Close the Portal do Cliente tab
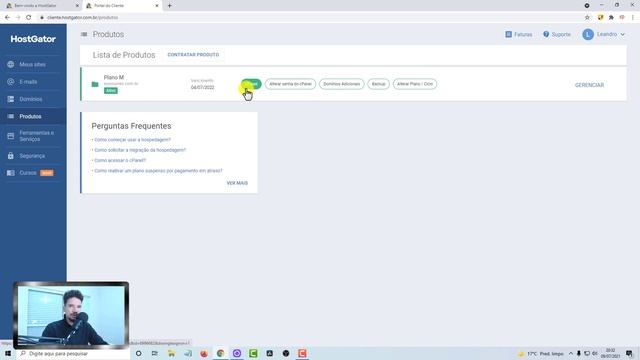Screen dimensions: 640x360 tap(157, 6)
